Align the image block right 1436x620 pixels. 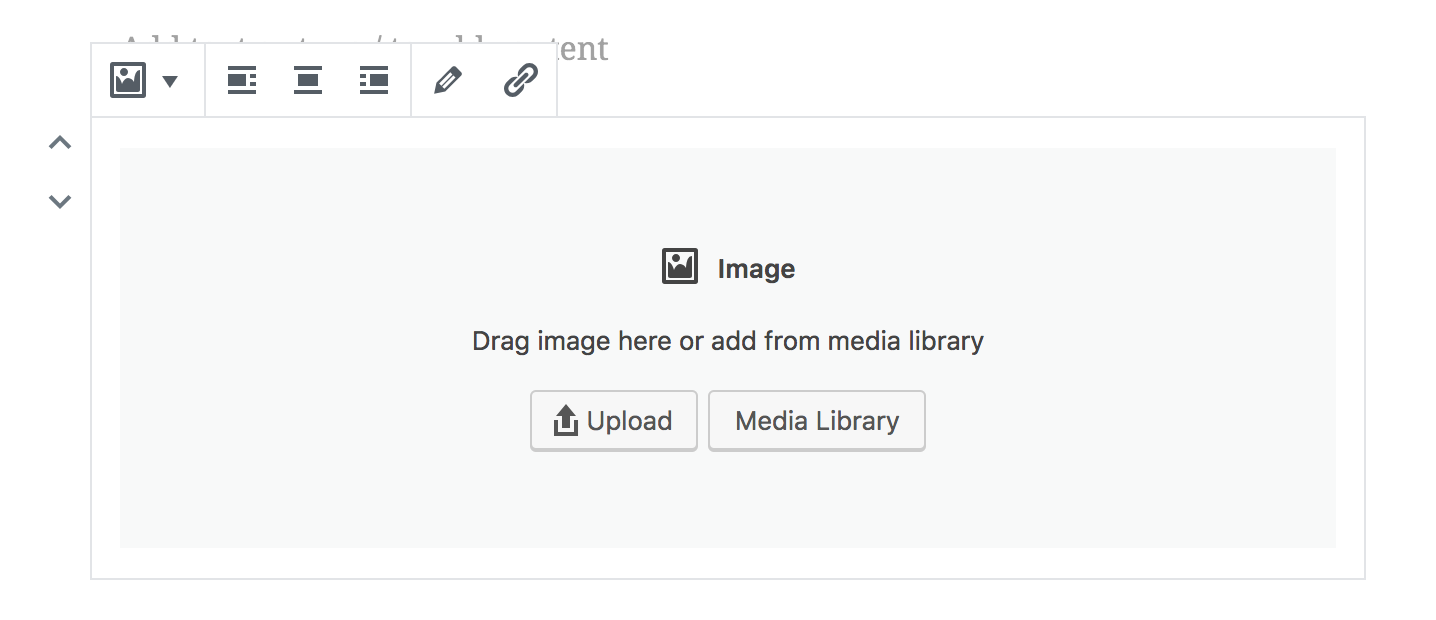pyautogui.click(x=374, y=80)
